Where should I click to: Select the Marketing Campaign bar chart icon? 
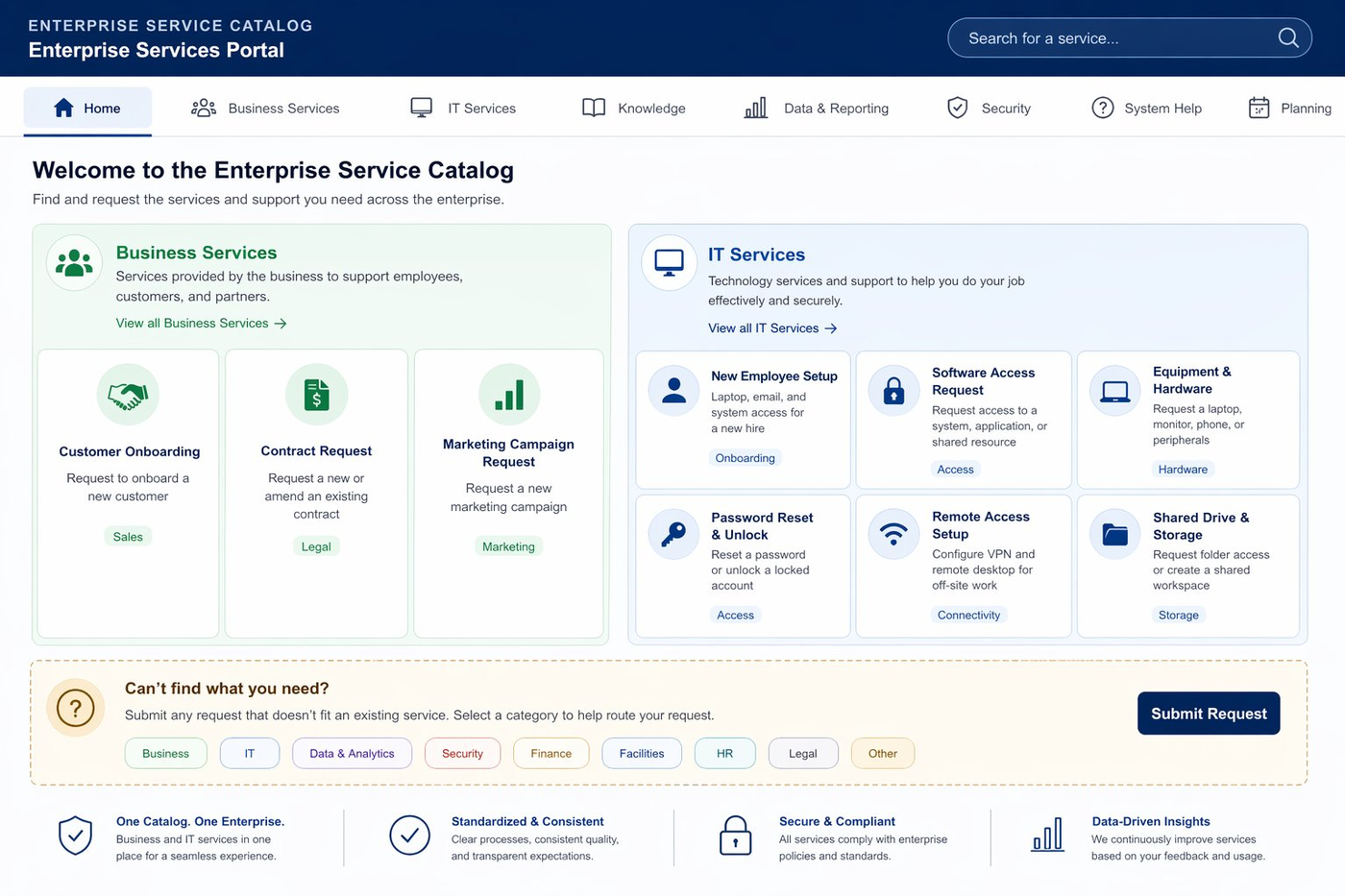coord(508,394)
